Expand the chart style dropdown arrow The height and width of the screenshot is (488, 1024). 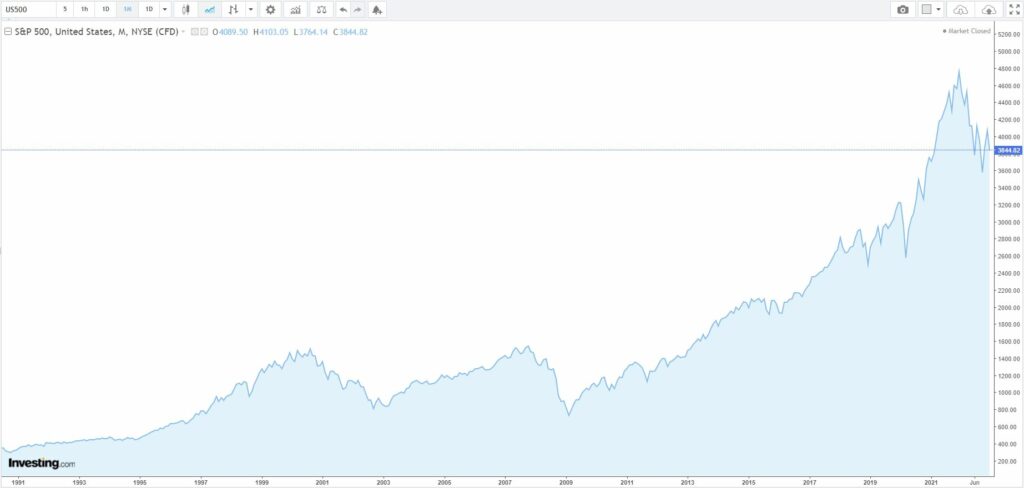tap(251, 9)
